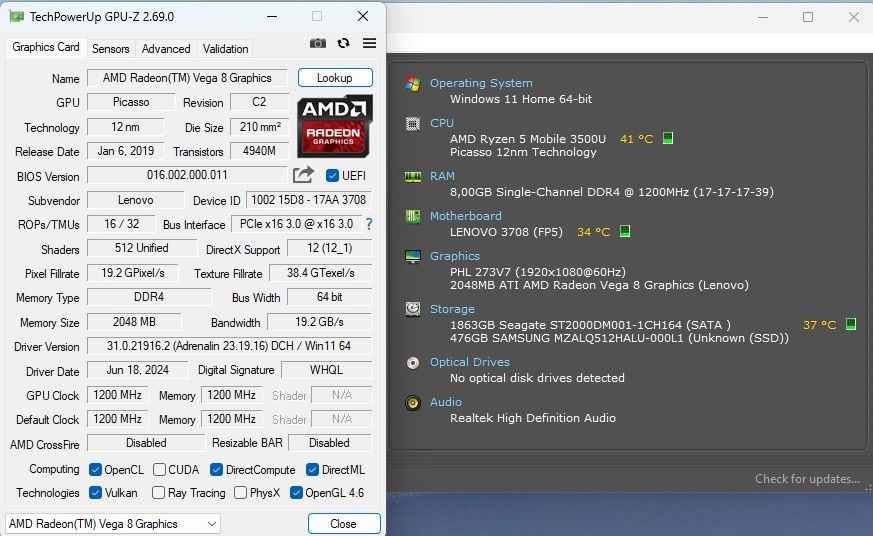This screenshot has height=536, width=873.
Task: Click the Device ID field 1002 15D8
Action: point(308,200)
